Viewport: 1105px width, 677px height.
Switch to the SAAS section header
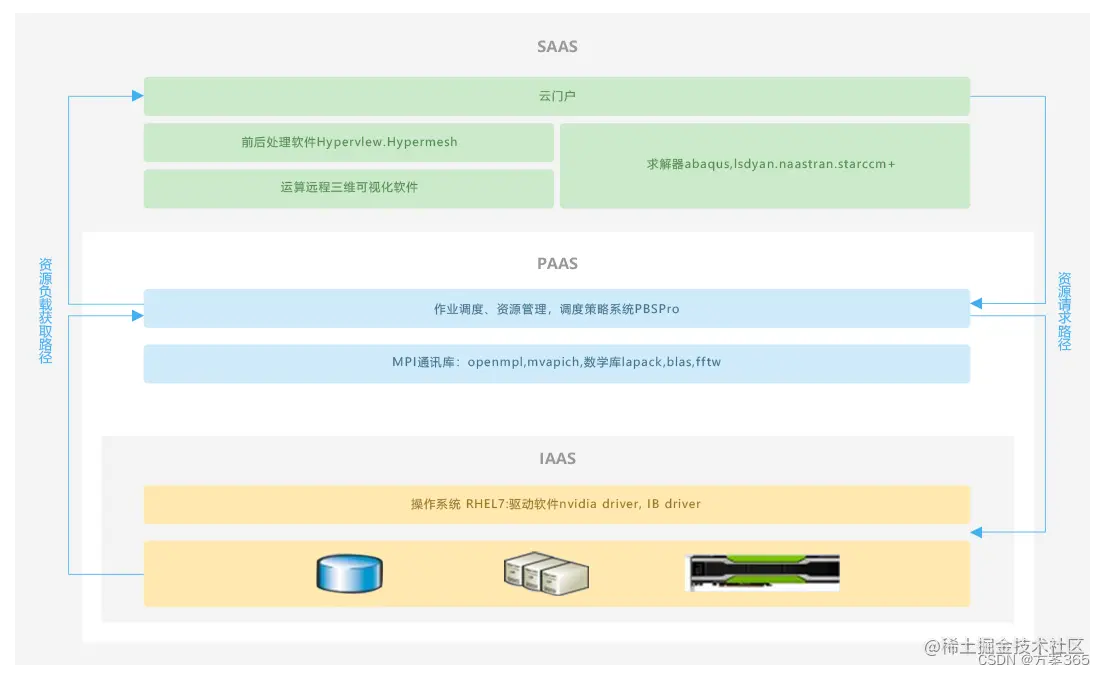pyautogui.click(x=557, y=46)
